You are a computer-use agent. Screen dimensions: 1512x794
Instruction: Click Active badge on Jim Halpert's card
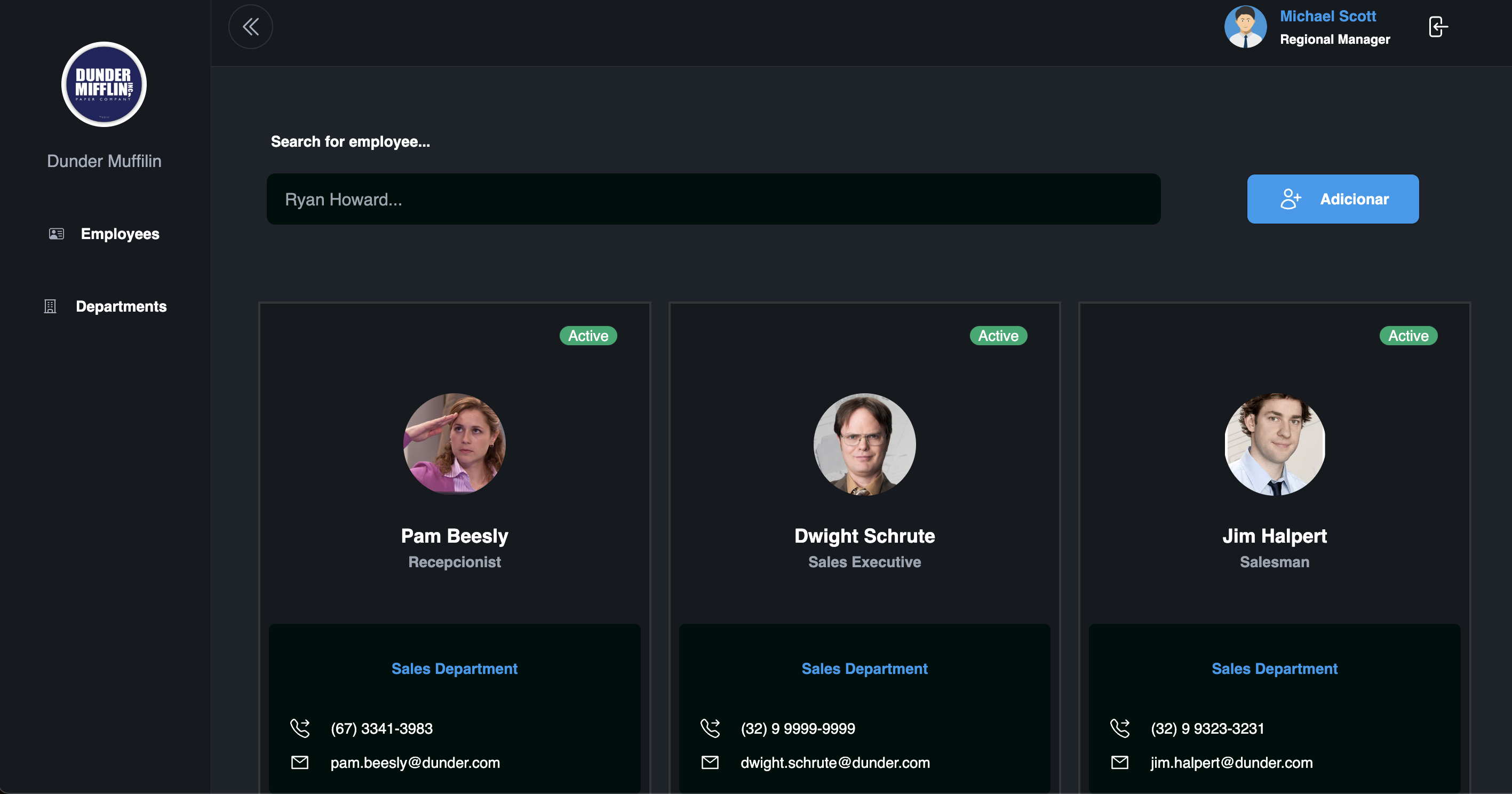(x=1408, y=336)
